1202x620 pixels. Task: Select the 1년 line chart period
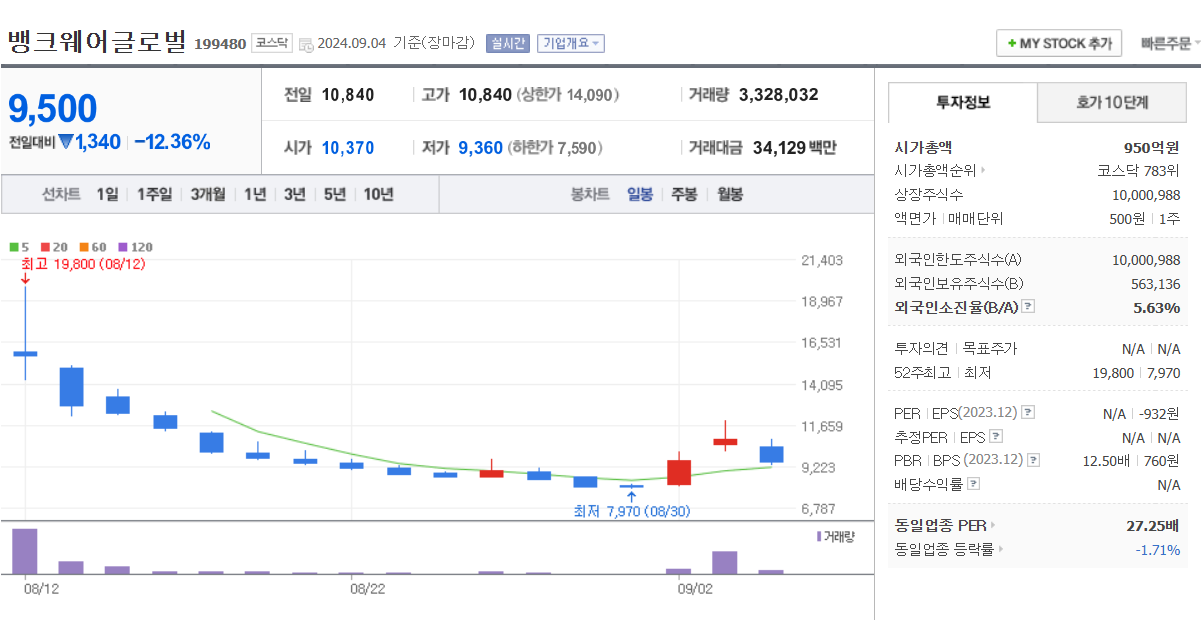(x=255, y=194)
